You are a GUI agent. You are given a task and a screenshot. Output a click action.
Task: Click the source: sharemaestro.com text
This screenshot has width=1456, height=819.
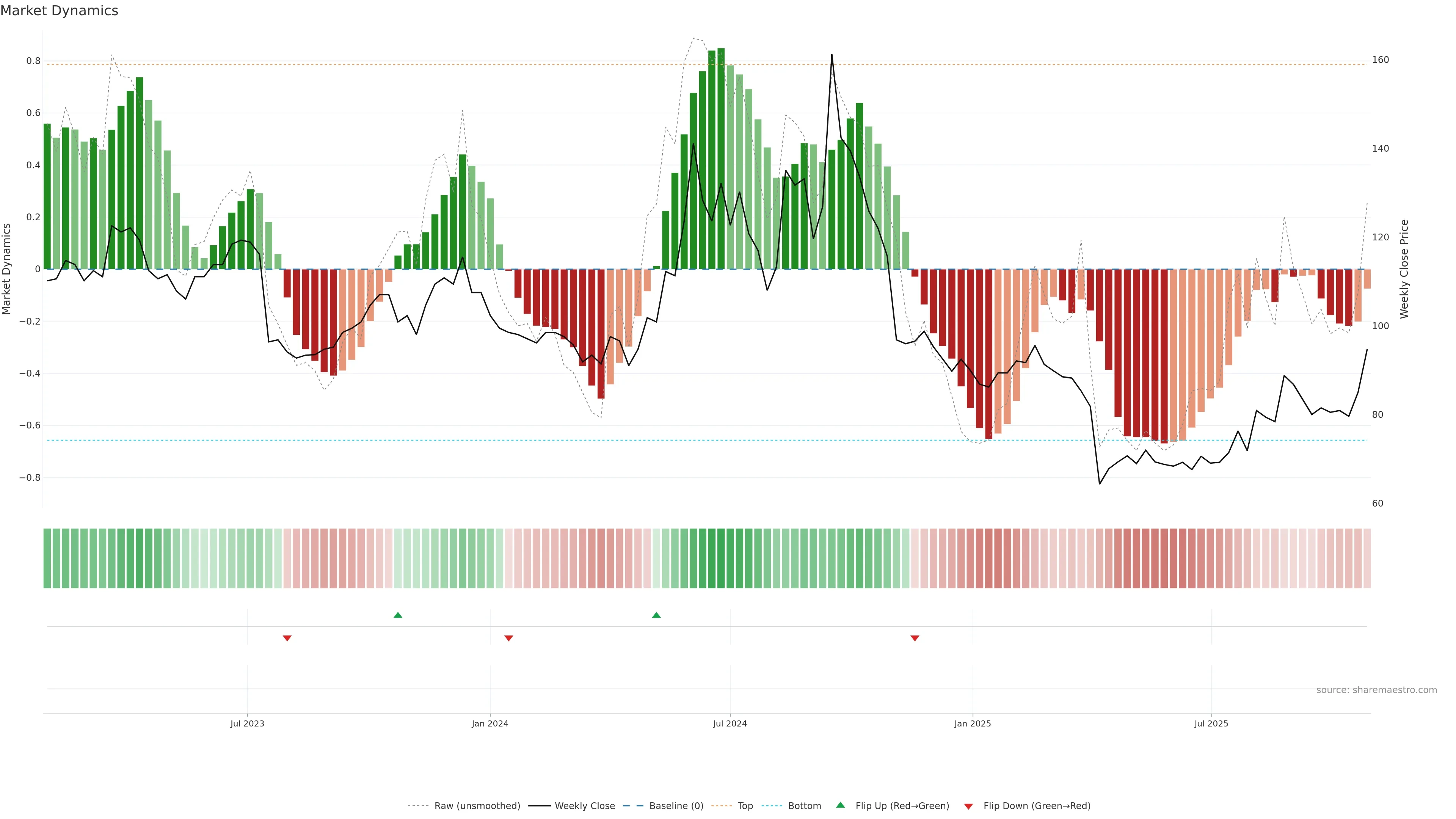pos(1376,690)
